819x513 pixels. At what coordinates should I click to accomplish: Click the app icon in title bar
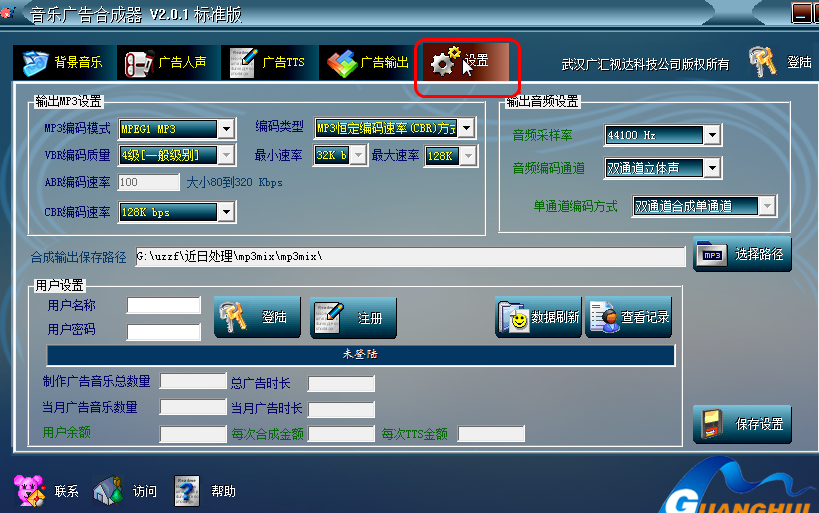(x=7, y=11)
